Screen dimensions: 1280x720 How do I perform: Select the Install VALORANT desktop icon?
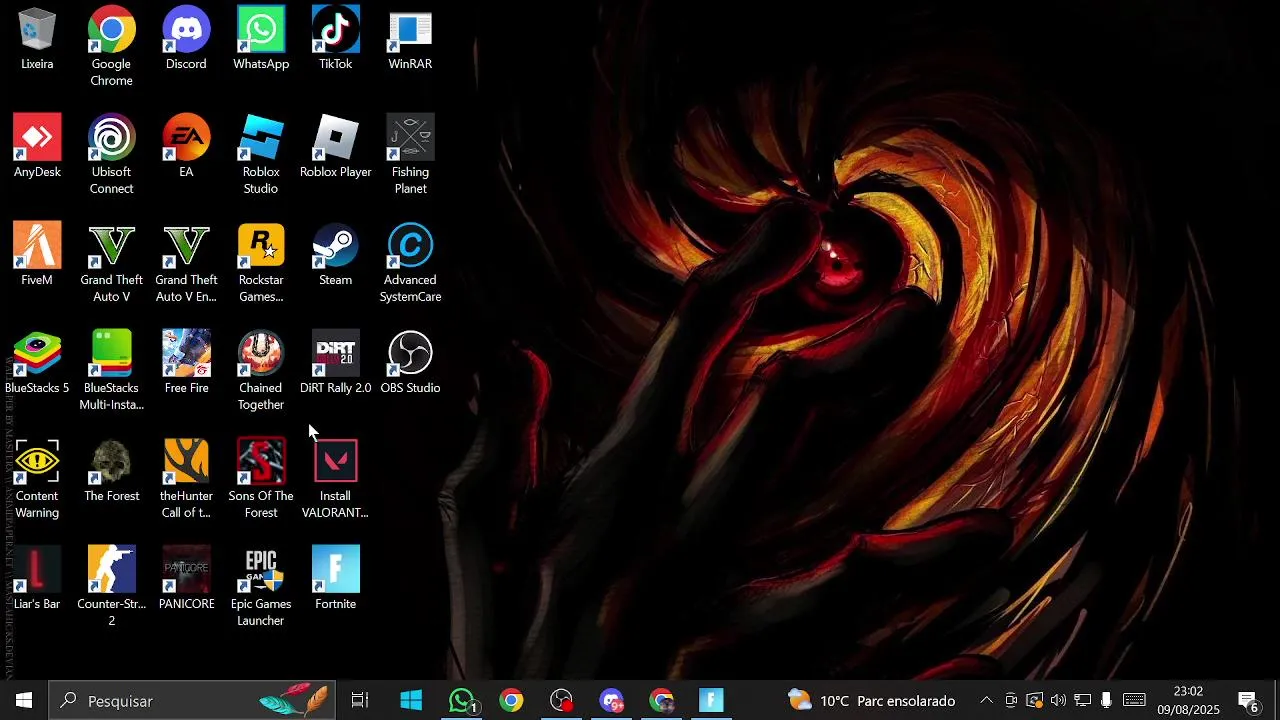pyautogui.click(x=335, y=478)
